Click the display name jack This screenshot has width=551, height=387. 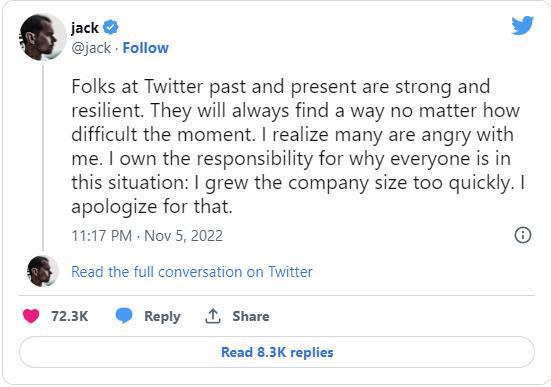coord(85,28)
